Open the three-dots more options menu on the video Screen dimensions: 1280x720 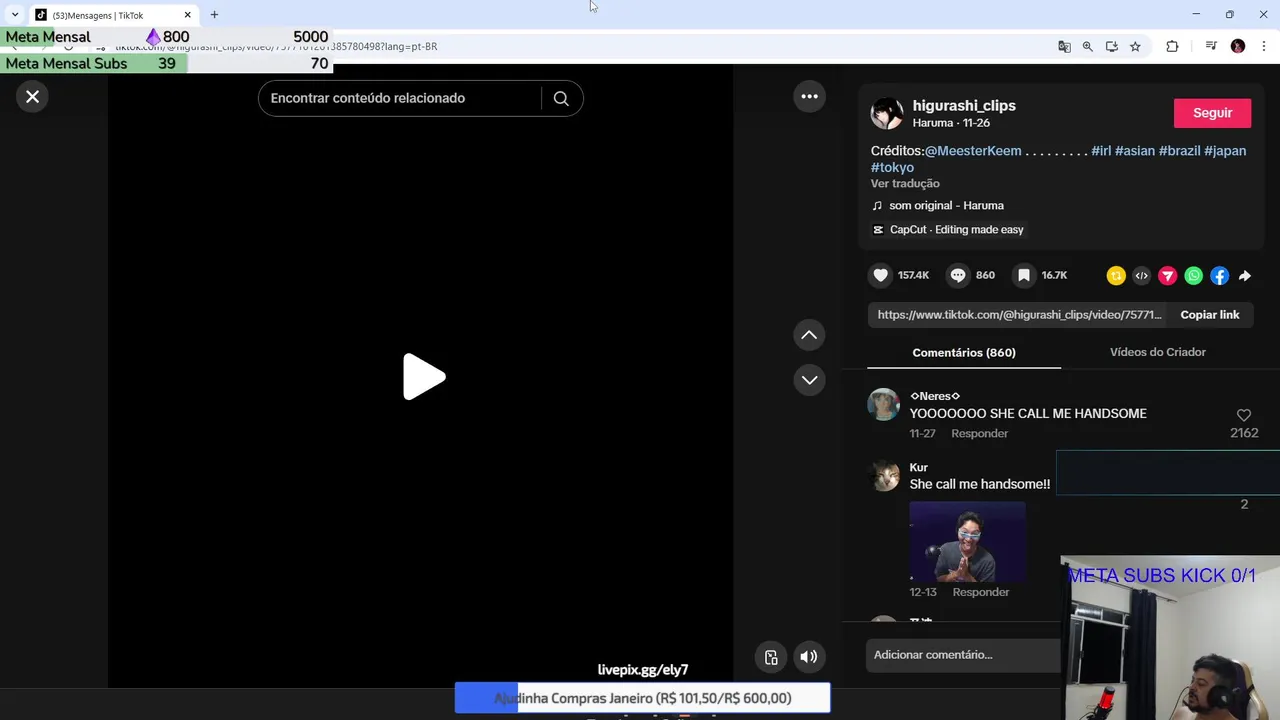(809, 96)
